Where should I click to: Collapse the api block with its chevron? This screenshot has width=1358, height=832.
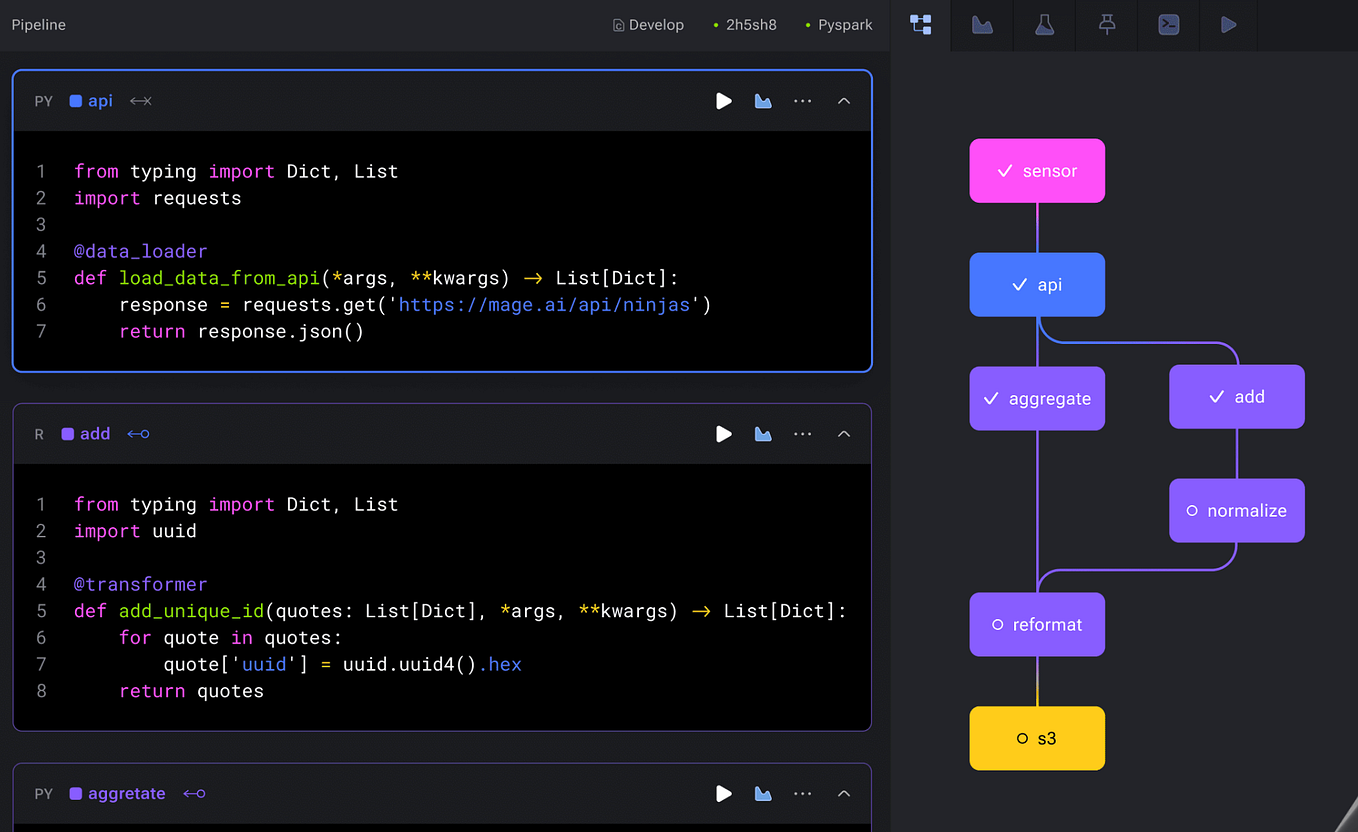pos(843,100)
